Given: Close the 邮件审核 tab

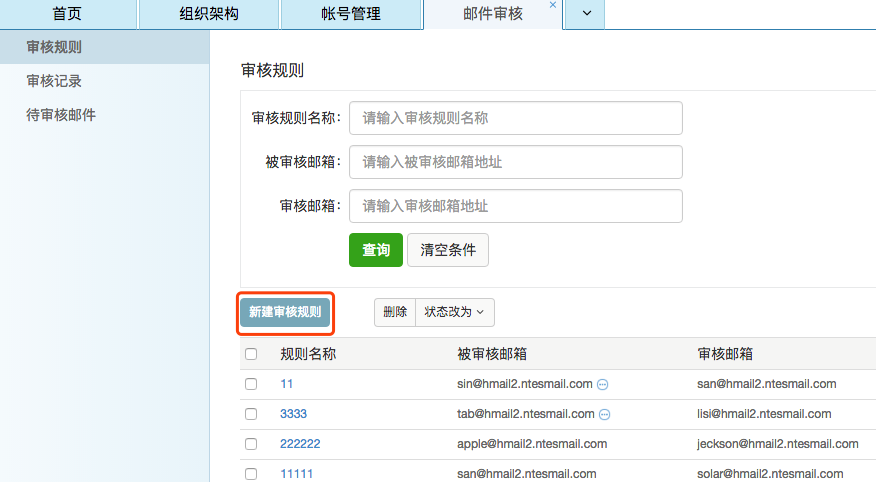Looking at the screenshot, I should pos(553,6).
